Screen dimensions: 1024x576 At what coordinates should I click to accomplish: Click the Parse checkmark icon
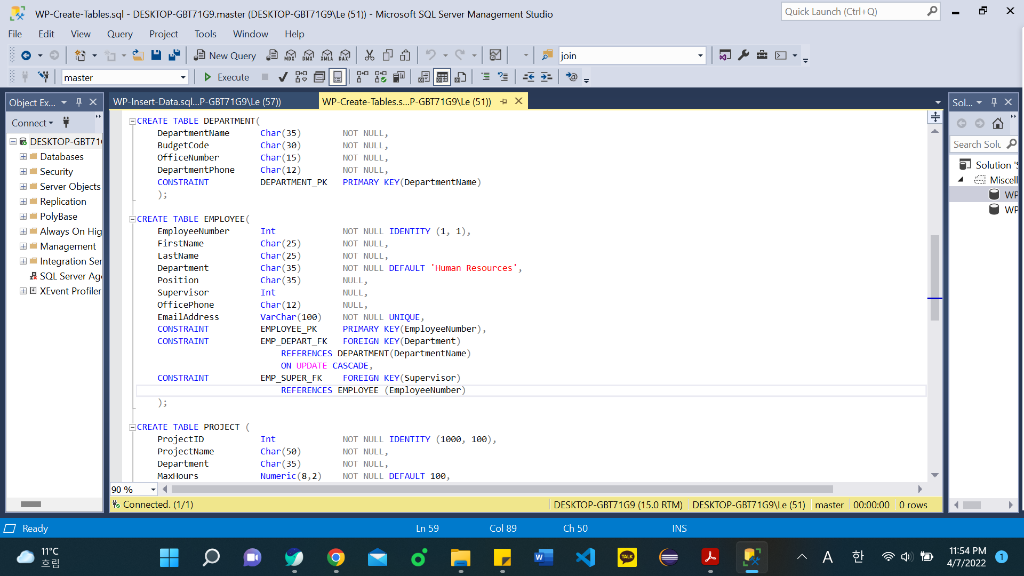(285, 77)
